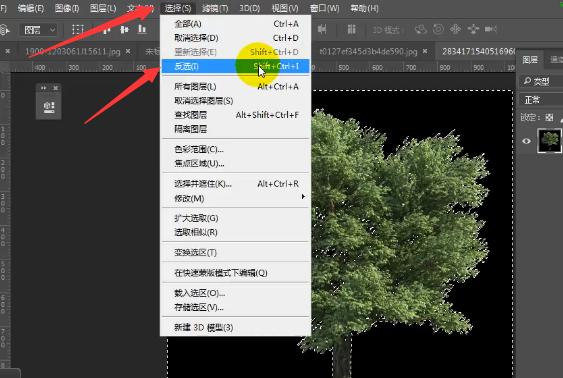Close the t0127ef345d3b4de590.jpg tab
The width and height of the screenshot is (563, 378).
425,52
